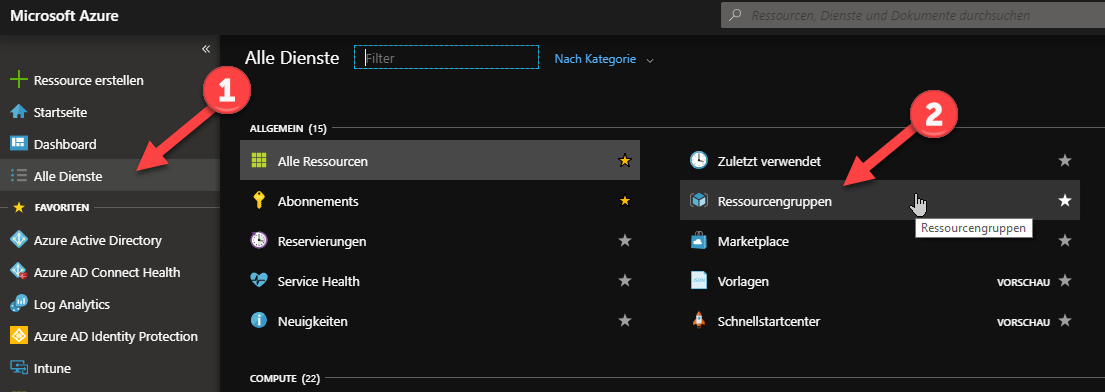Click the Reservierungen clock icon
Screen dimensions: 1105x392
(x=259, y=240)
